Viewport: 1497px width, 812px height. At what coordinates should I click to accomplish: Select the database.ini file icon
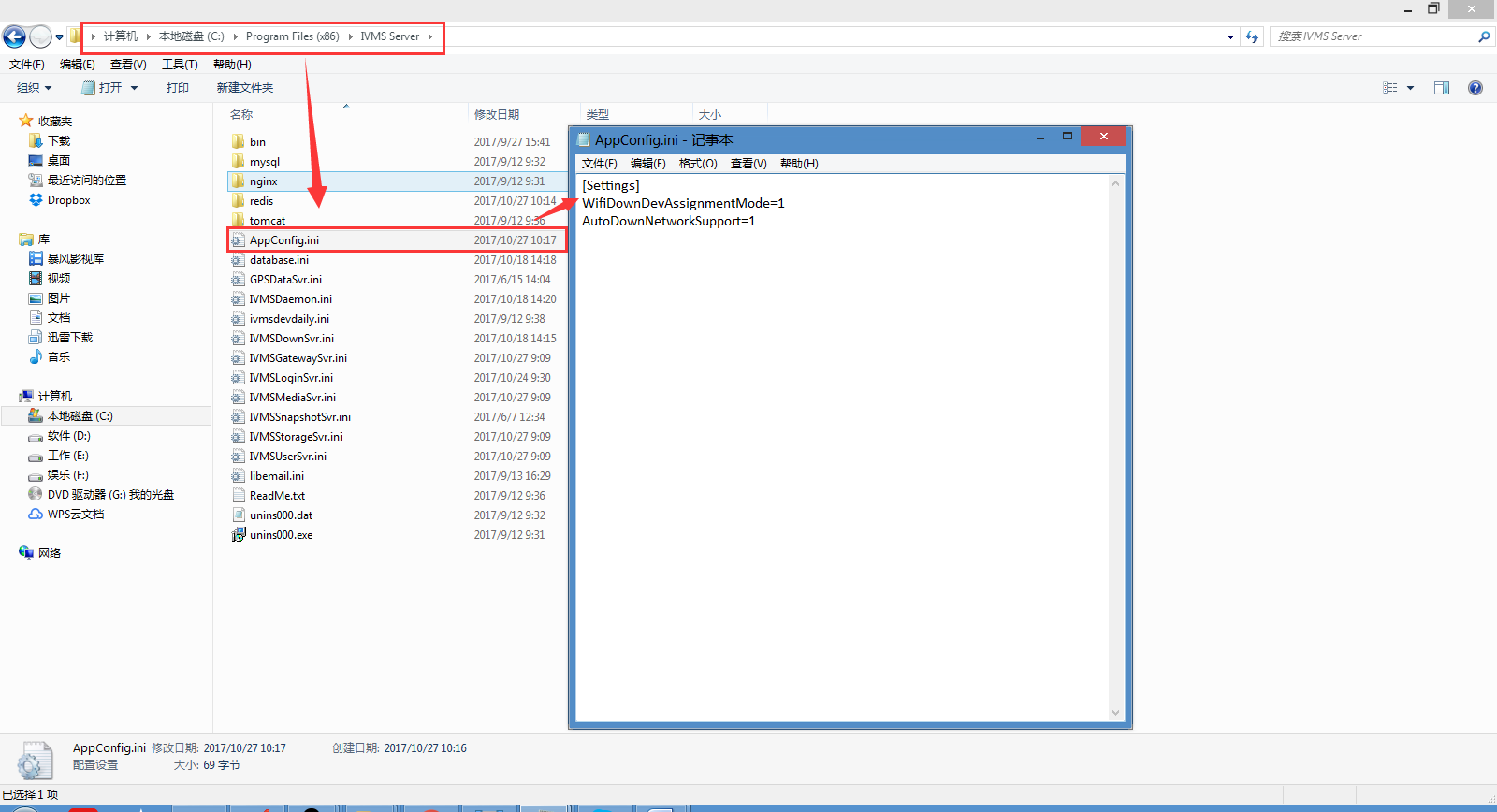(238, 260)
